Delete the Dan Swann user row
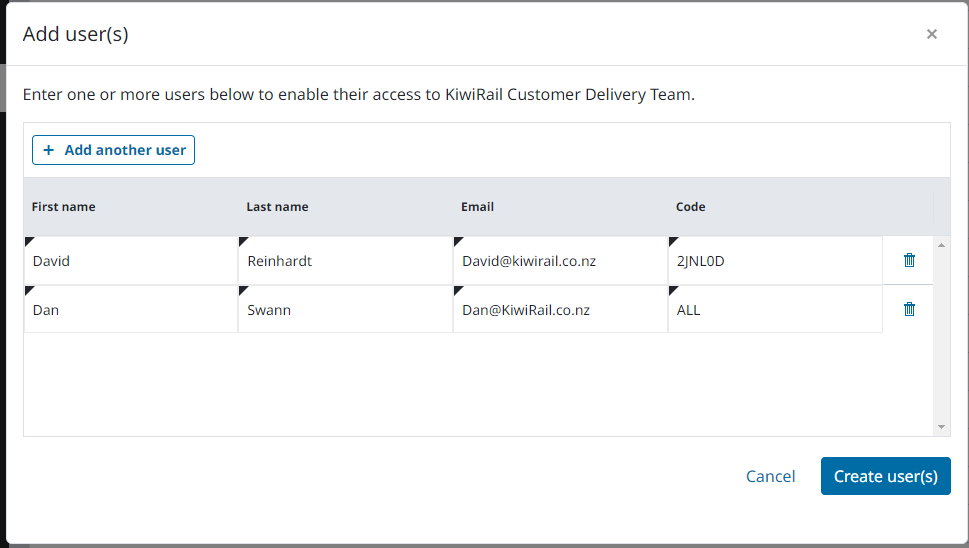Screen dimensions: 969x548 pos(909,309)
